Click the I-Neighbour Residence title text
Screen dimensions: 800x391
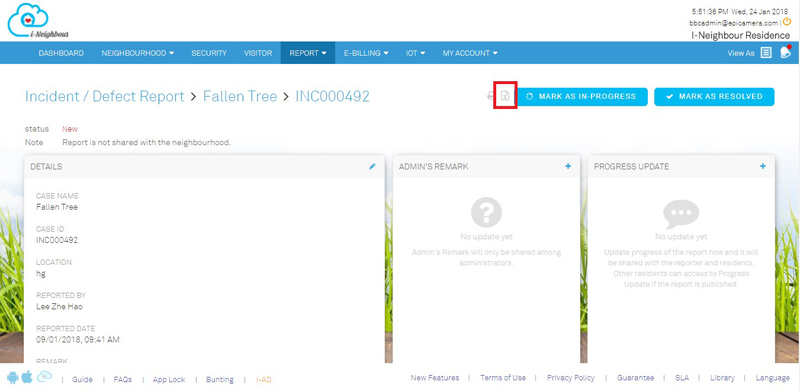tap(740, 36)
